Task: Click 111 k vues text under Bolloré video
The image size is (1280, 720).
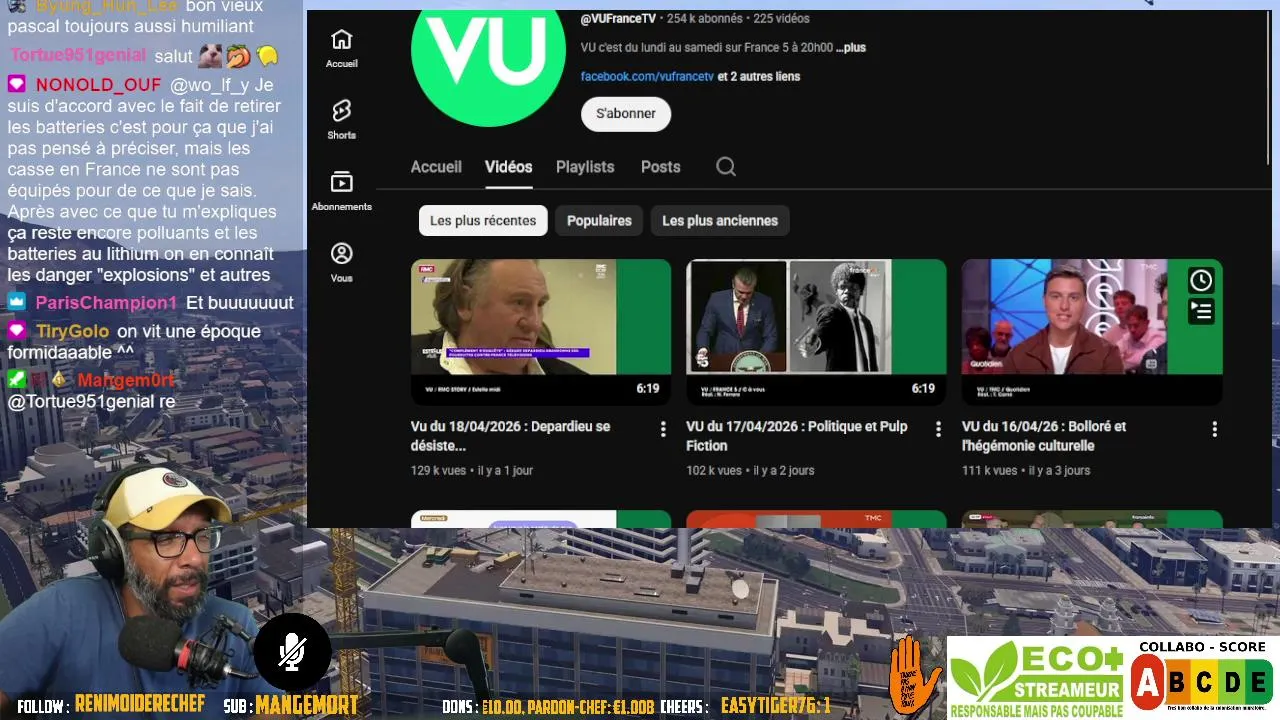Action: click(989, 470)
